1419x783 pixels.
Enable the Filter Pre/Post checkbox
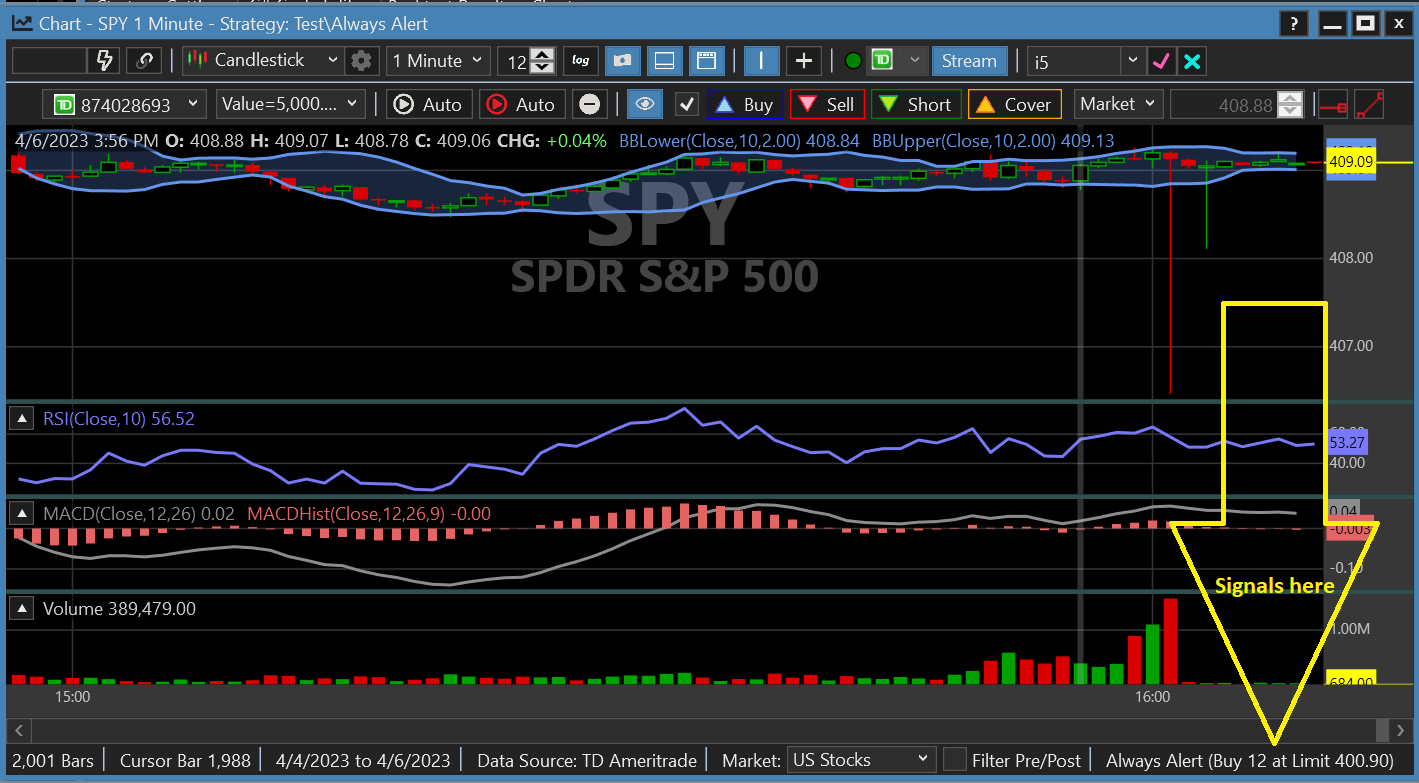pos(955,760)
